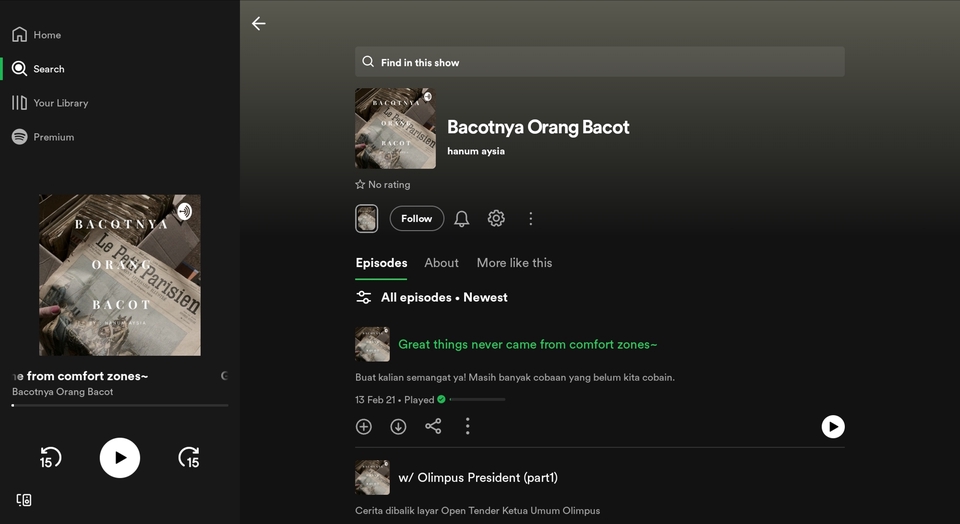Seek on the now-playing progress bar

120,405
